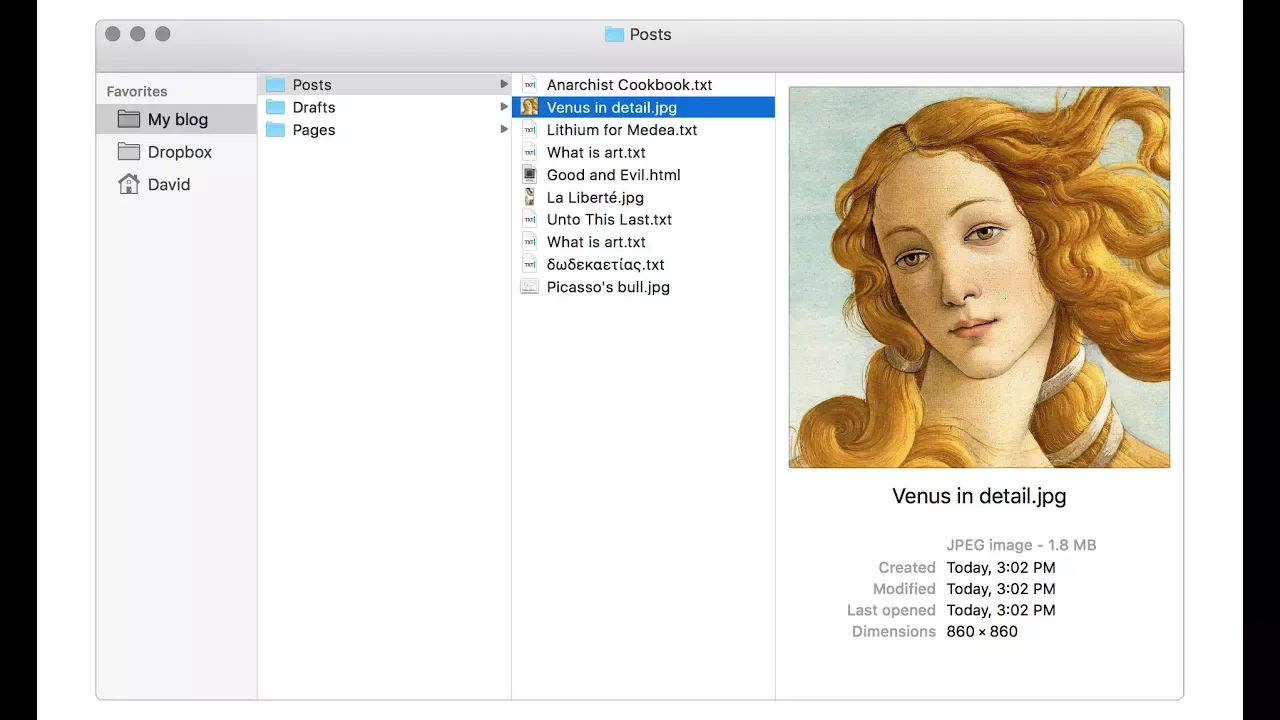
Task: Click the Favorites sidebar heading
Action: coord(137,91)
